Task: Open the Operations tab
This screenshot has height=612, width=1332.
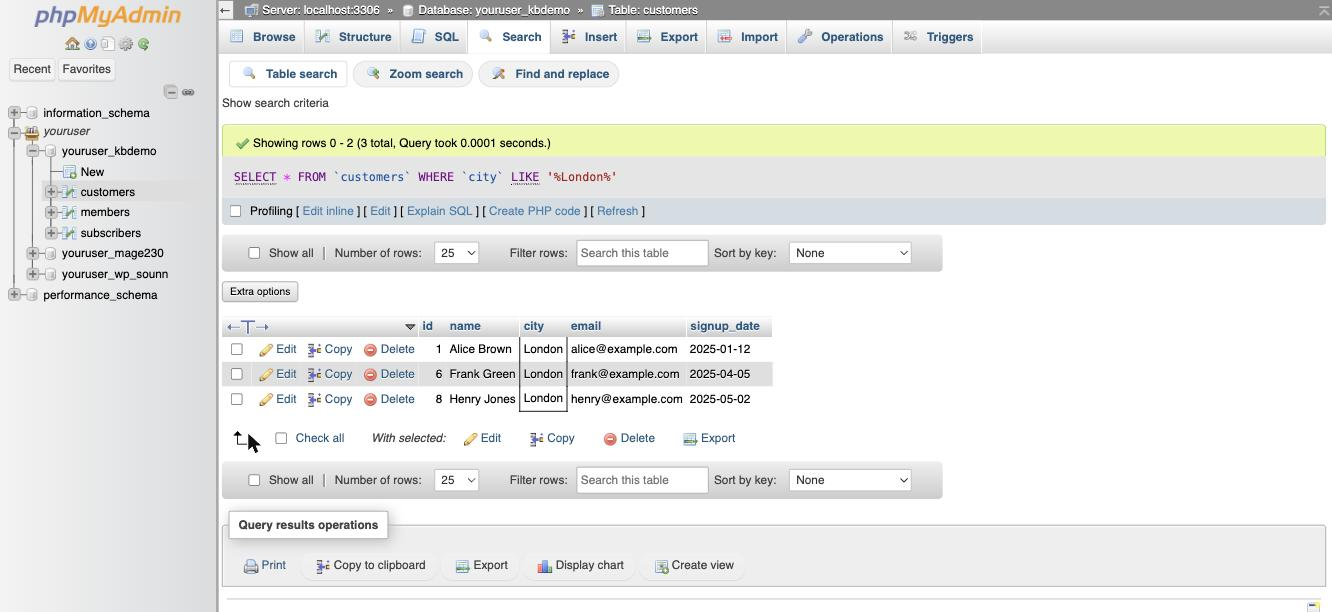Action: [840, 37]
